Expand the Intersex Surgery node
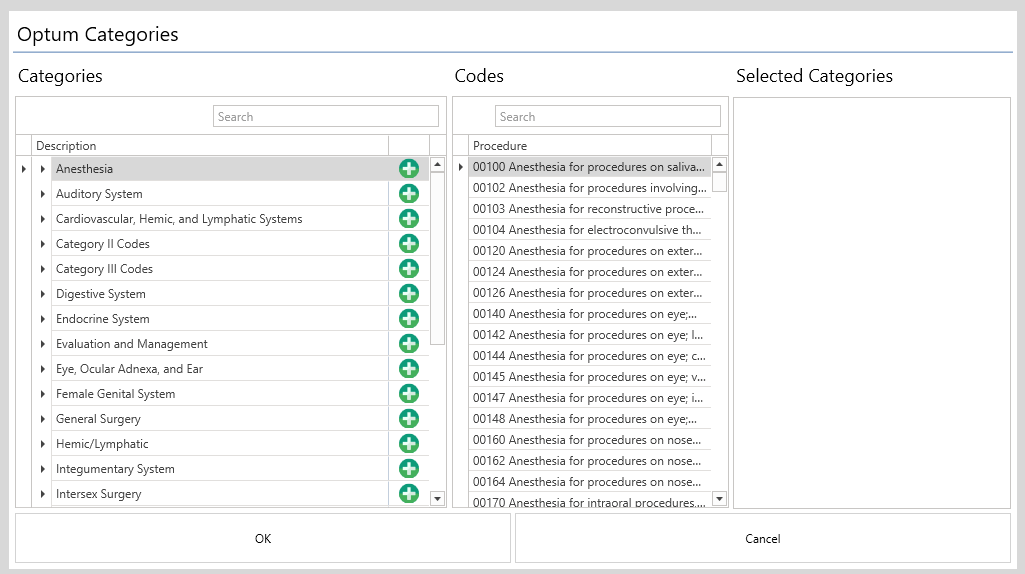 (x=42, y=494)
